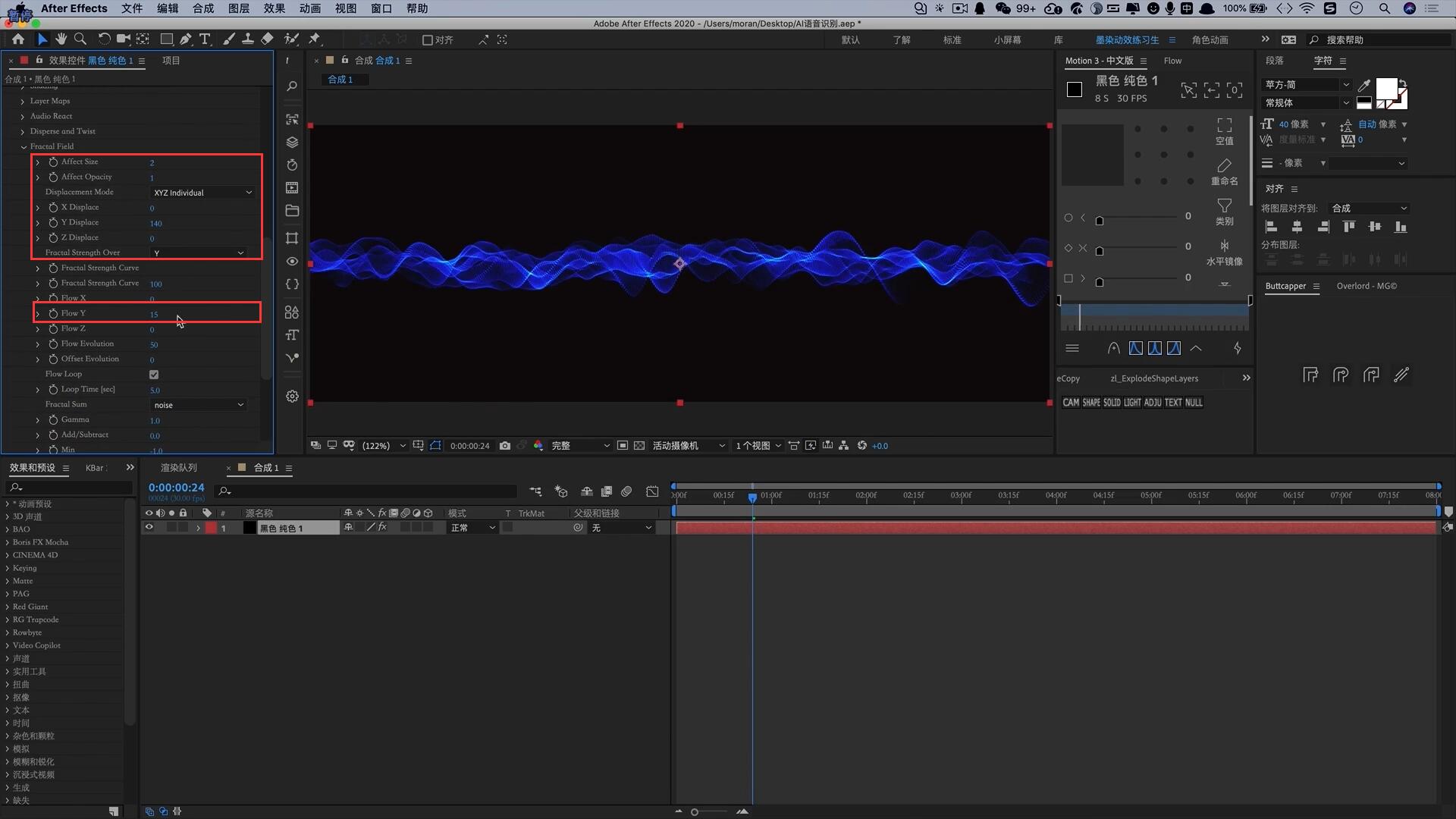Toggle the Flow Loop checkbox
Screen dimensions: 1456x819
(x=154, y=375)
